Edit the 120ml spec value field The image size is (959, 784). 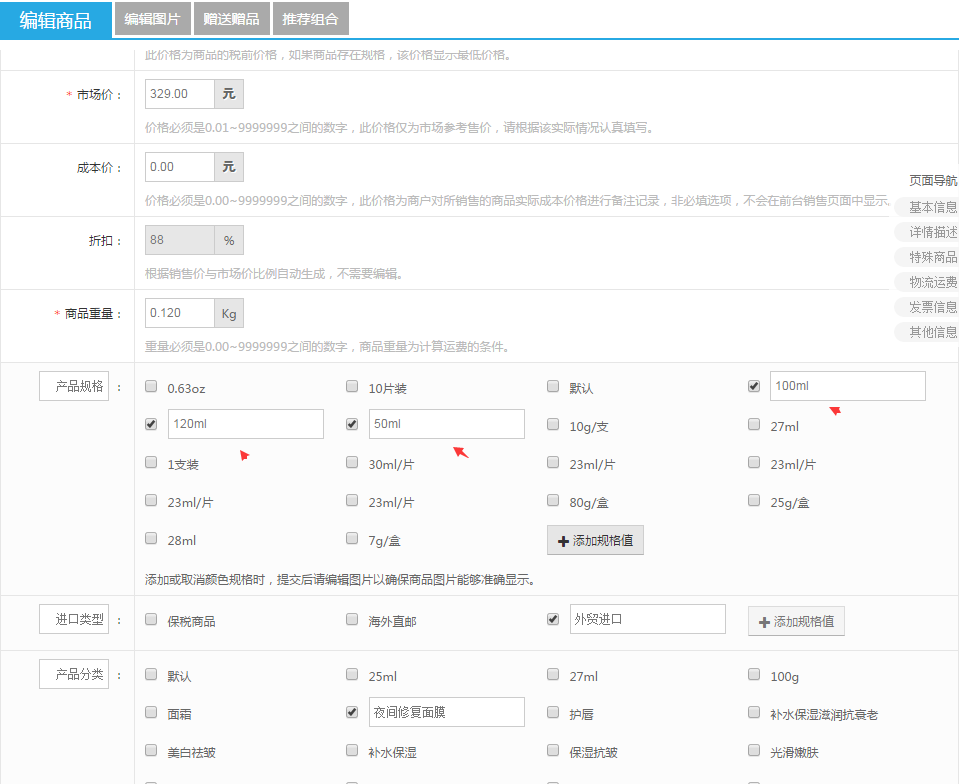click(246, 424)
